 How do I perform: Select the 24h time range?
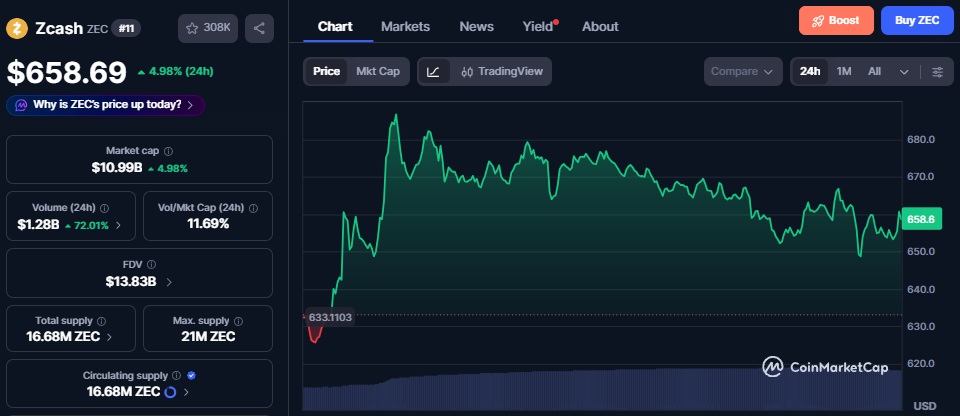[810, 72]
